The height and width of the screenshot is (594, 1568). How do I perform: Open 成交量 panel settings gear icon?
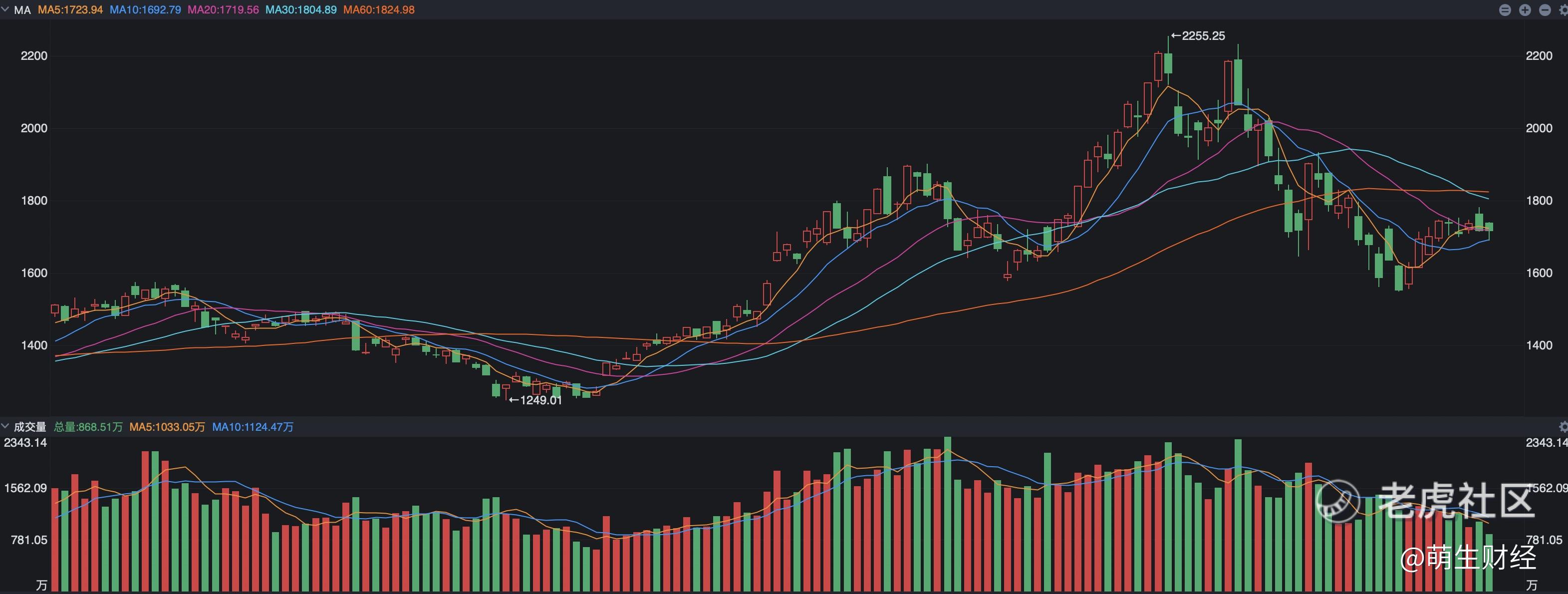[1563, 427]
